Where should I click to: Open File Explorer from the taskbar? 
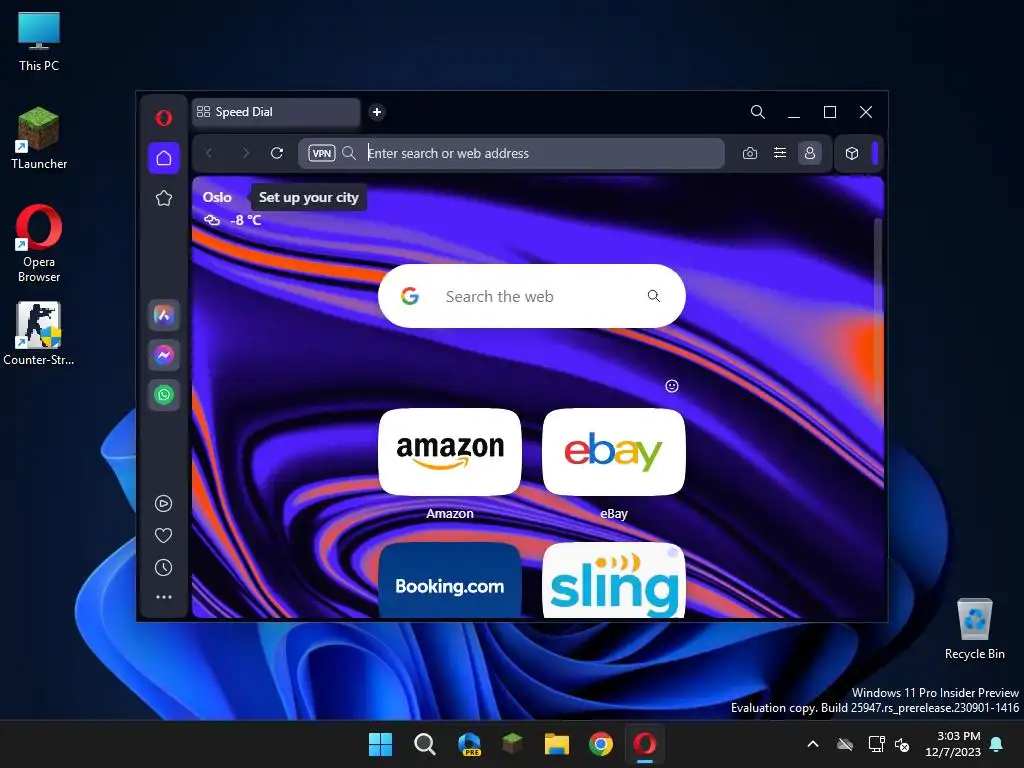point(557,744)
